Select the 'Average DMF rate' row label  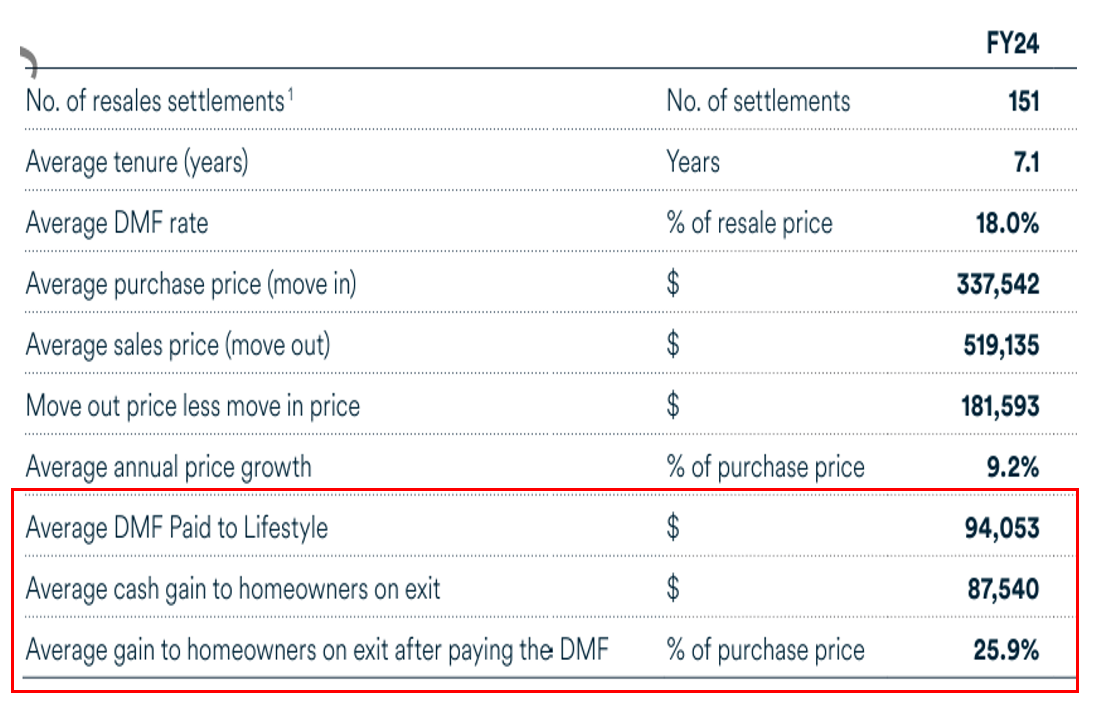coord(117,223)
